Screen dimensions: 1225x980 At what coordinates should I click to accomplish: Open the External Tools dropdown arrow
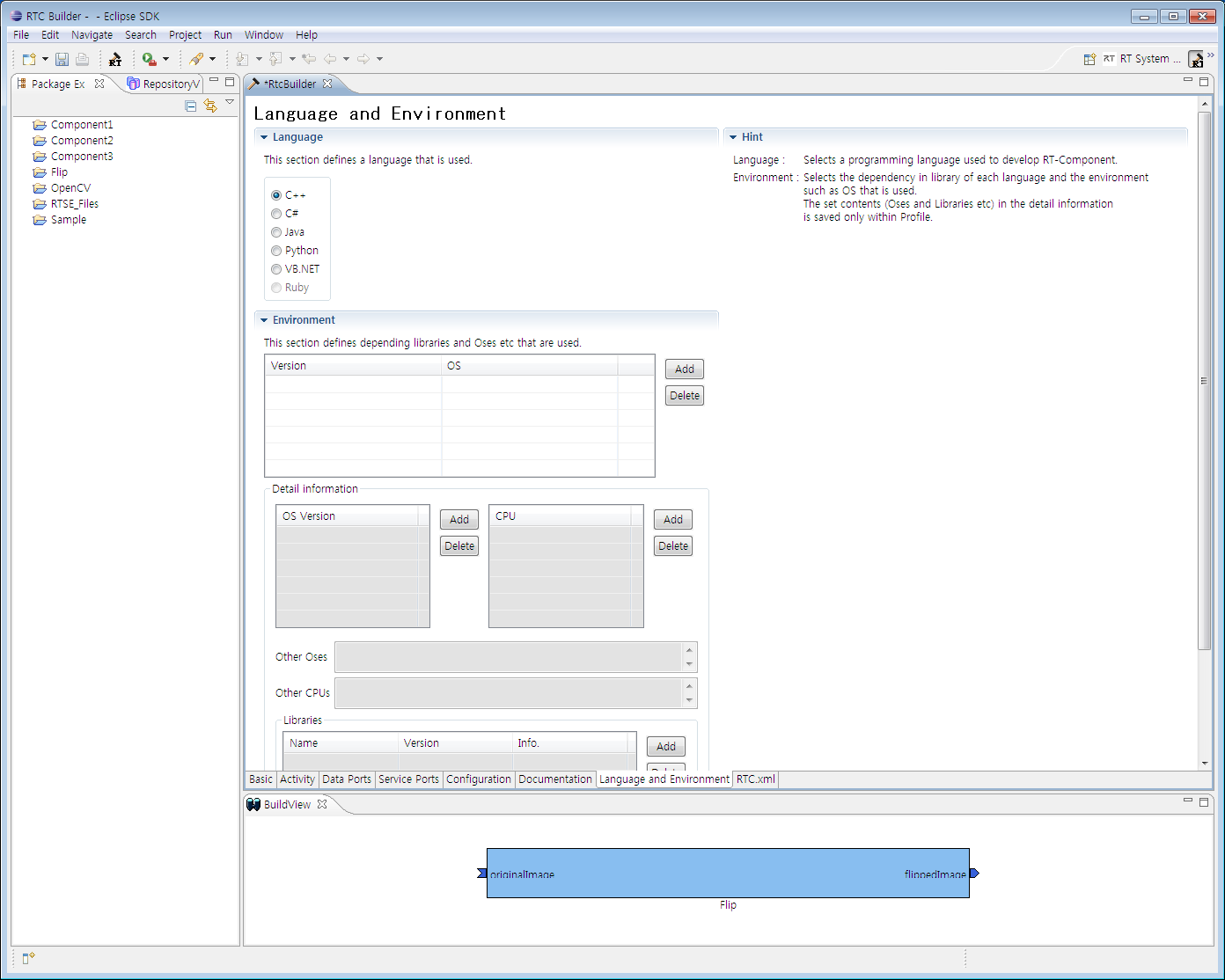tap(165, 59)
